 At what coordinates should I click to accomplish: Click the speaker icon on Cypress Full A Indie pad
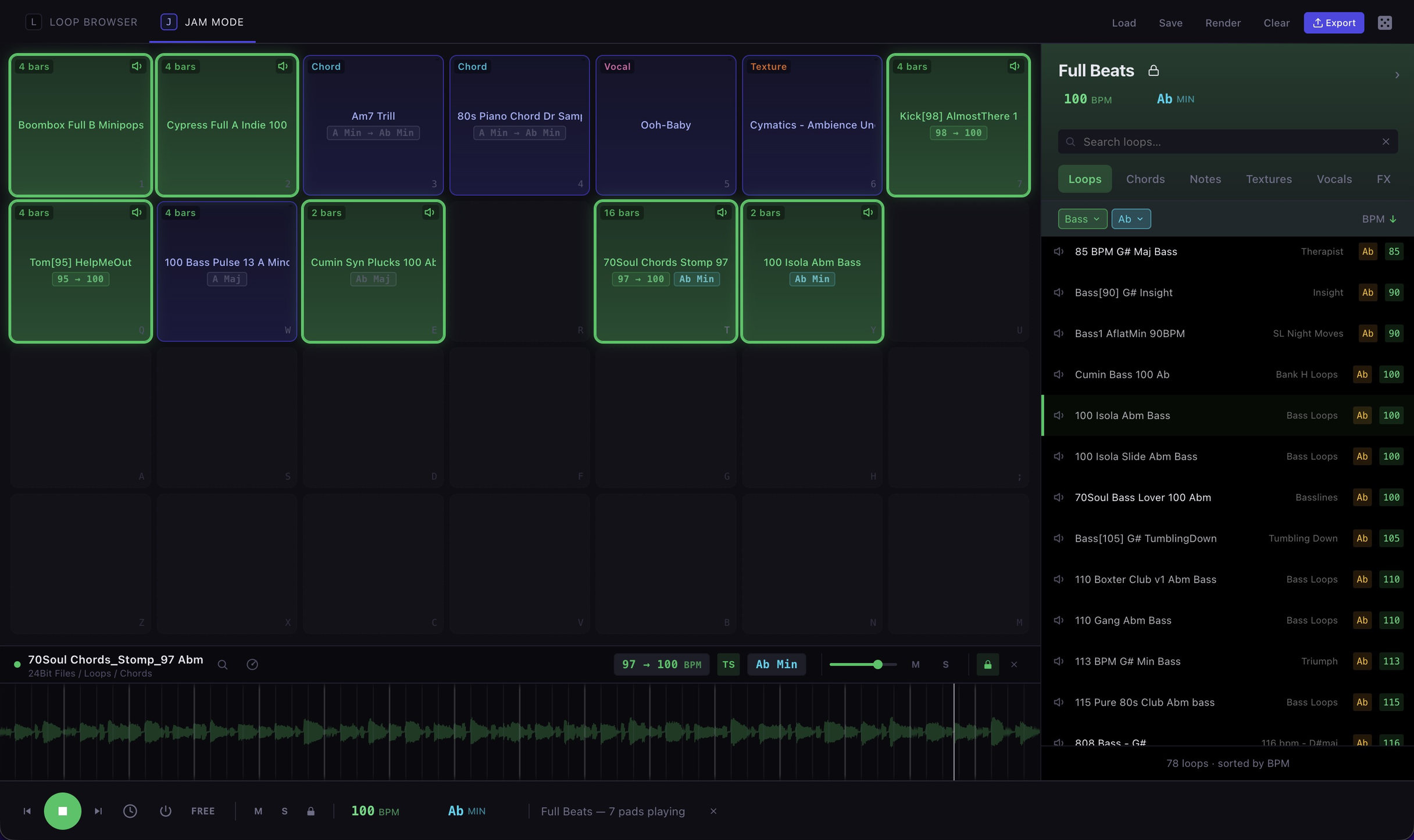point(283,66)
